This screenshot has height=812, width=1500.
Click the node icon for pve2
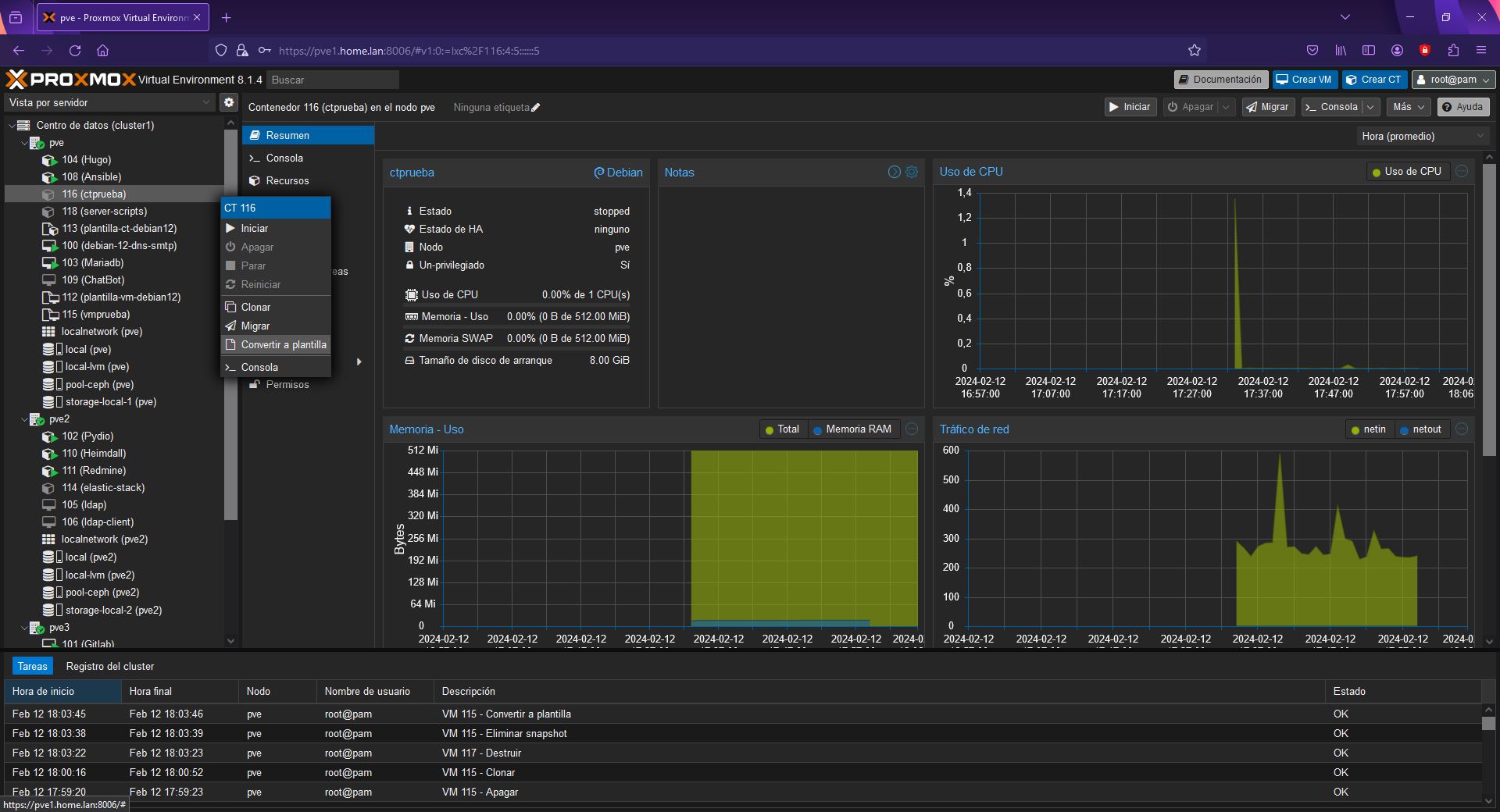[x=37, y=419]
